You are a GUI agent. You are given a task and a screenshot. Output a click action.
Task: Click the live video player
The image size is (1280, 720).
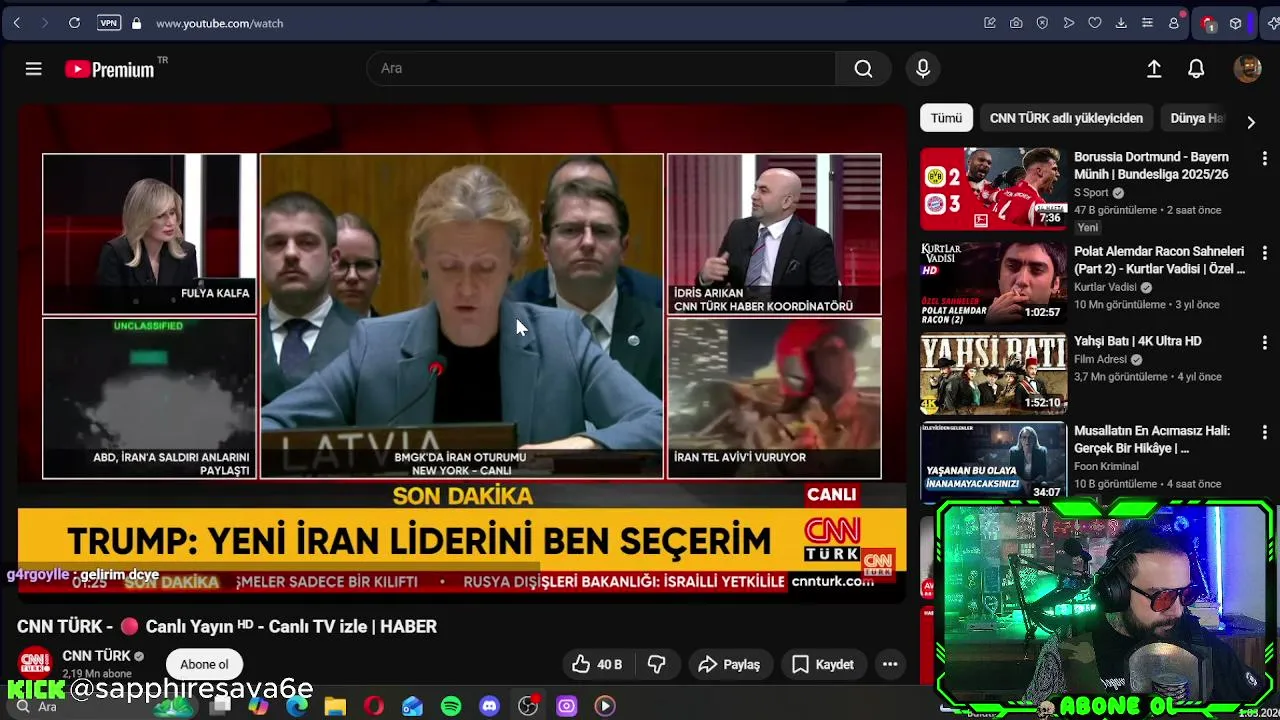point(462,353)
